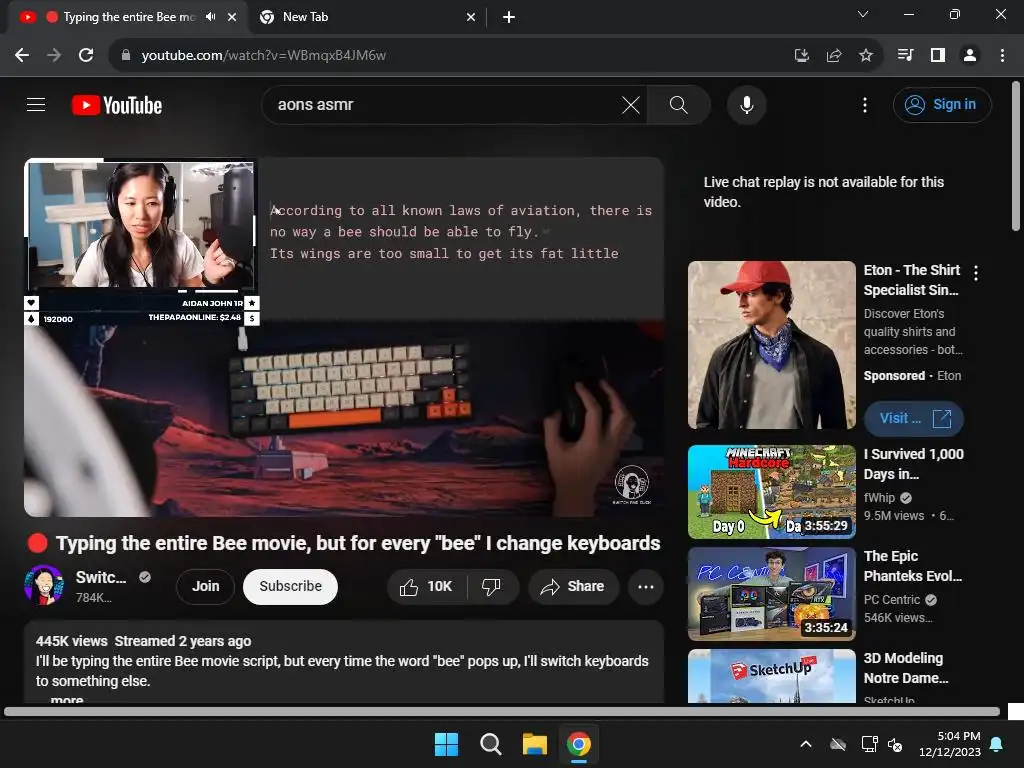The width and height of the screenshot is (1024, 768).
Task: Click the address bar URL
Action: 264,56
